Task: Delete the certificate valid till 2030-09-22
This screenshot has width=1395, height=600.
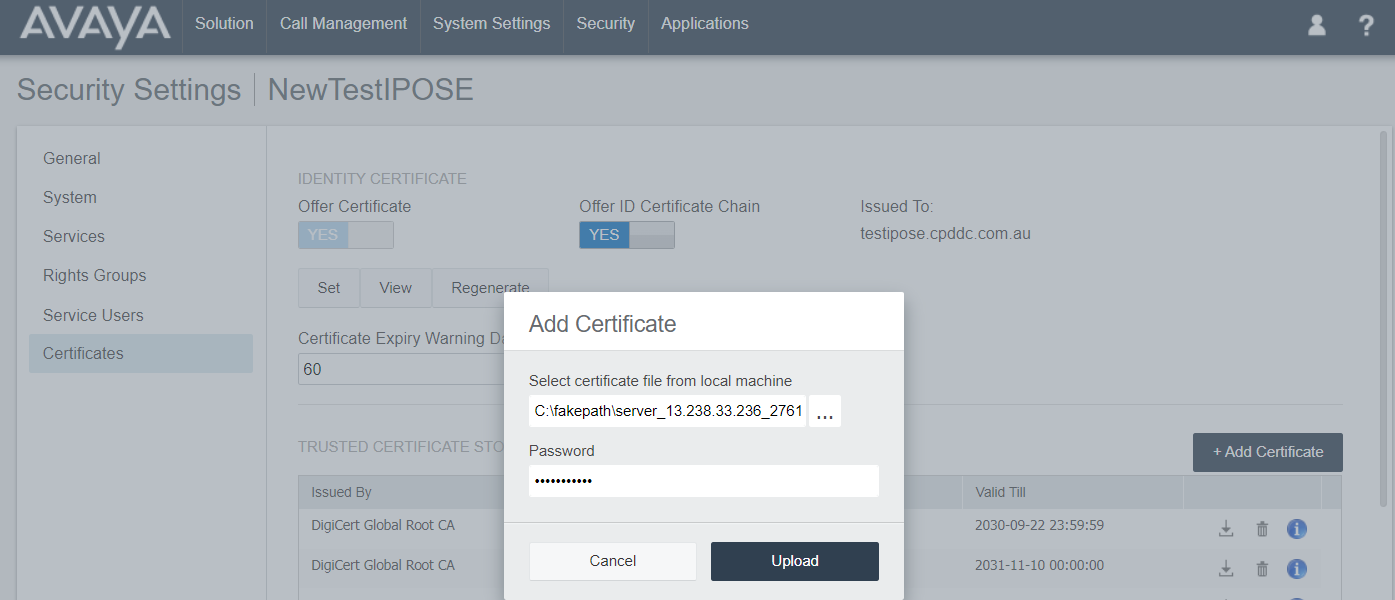Action: coord(1262,529)
